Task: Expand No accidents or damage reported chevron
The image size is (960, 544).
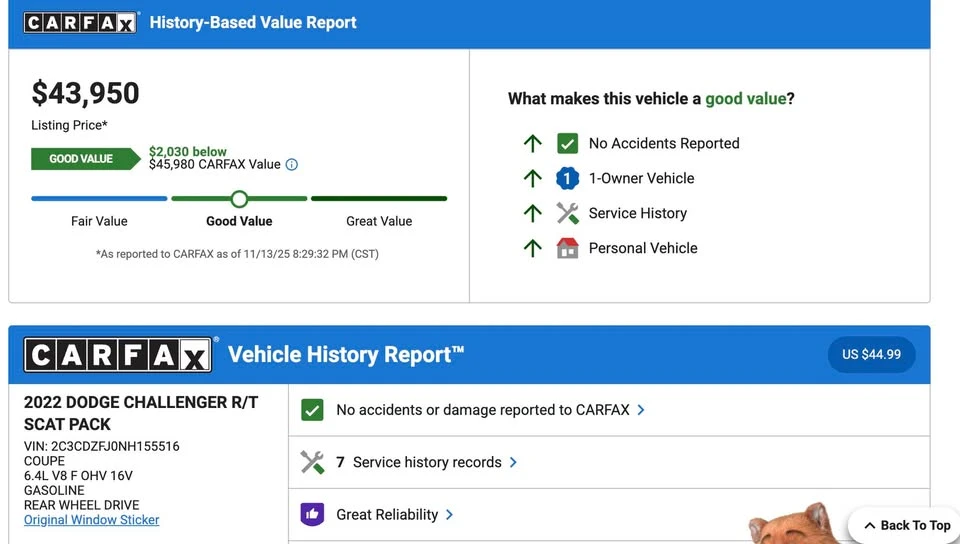Action: (x=641, y=410)
